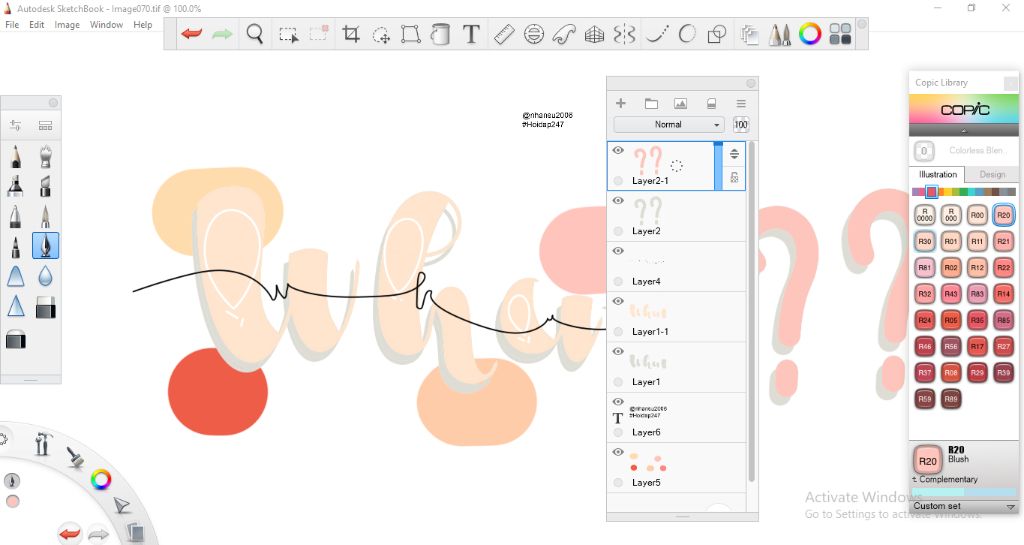Hide the Layer1 layer
This screenshot has height=545, width=1024.
[x=618, y=351]
